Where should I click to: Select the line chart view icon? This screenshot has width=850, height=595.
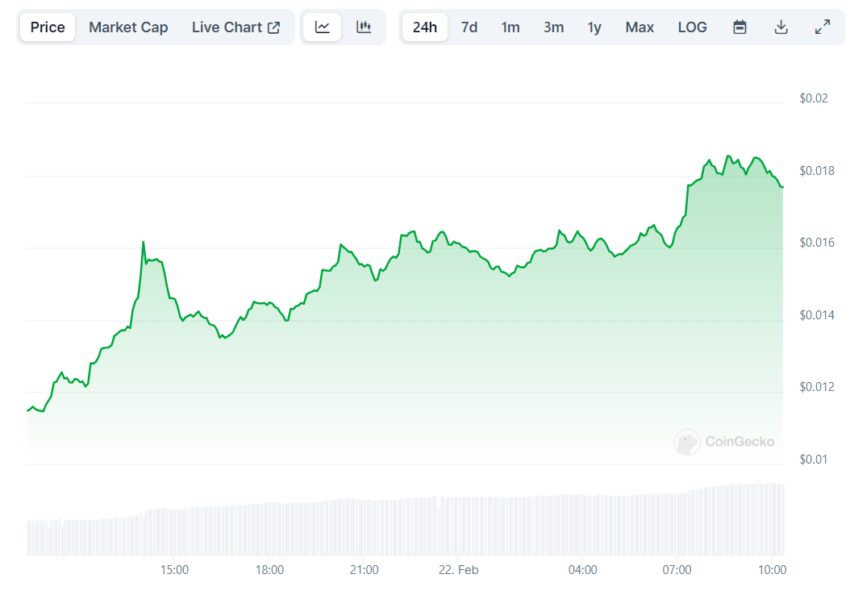(322, 27)
